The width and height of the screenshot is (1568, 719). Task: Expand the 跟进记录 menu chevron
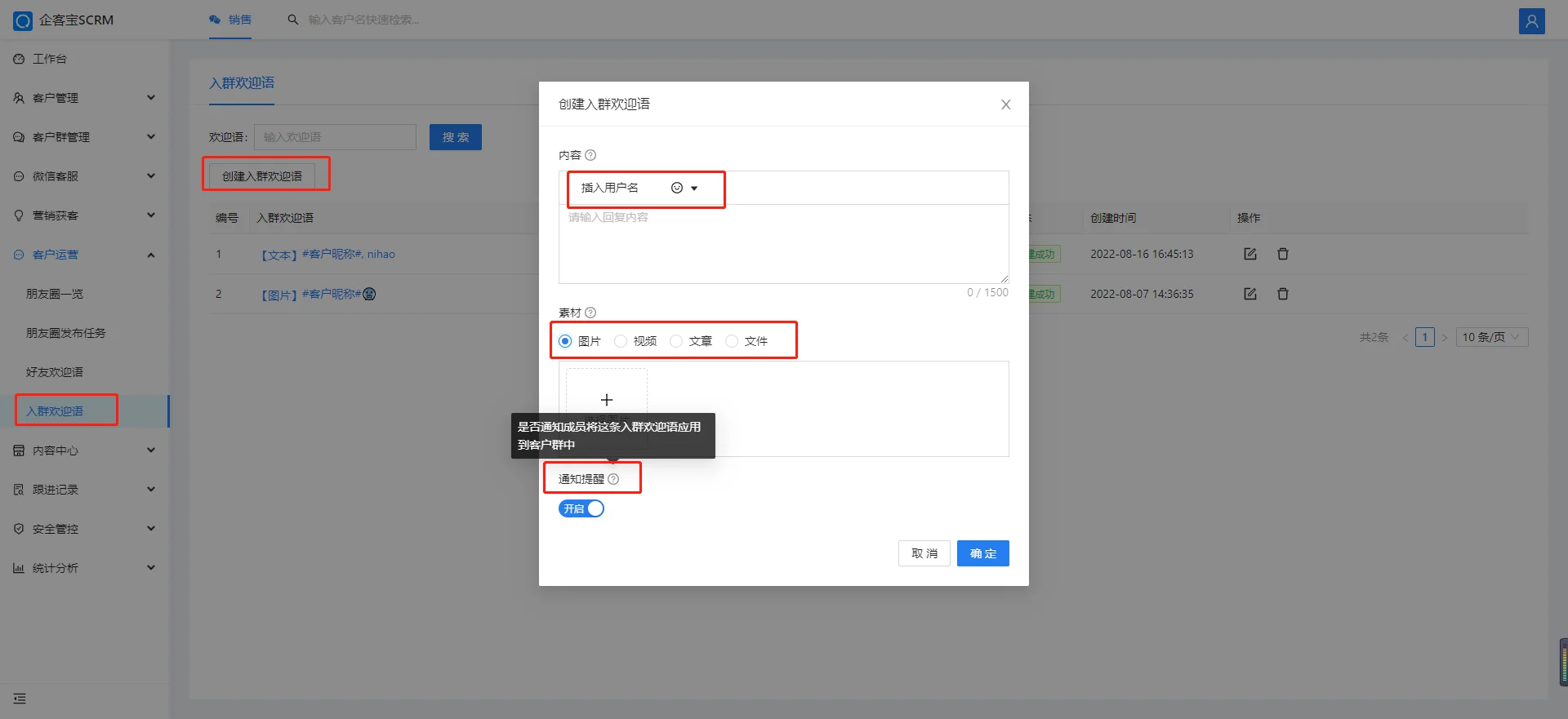point(151,490)
